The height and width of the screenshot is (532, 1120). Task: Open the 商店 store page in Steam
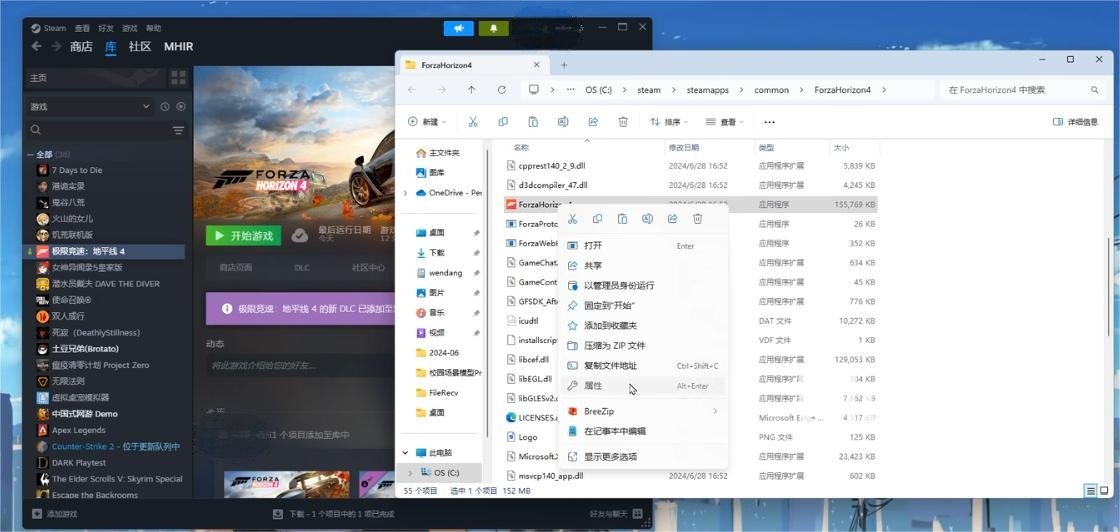point(81,46)
